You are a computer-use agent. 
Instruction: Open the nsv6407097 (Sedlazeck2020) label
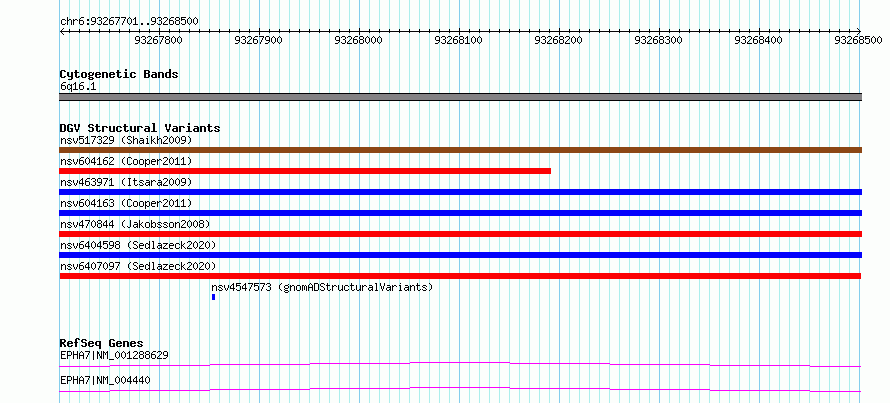pos(138,266)
